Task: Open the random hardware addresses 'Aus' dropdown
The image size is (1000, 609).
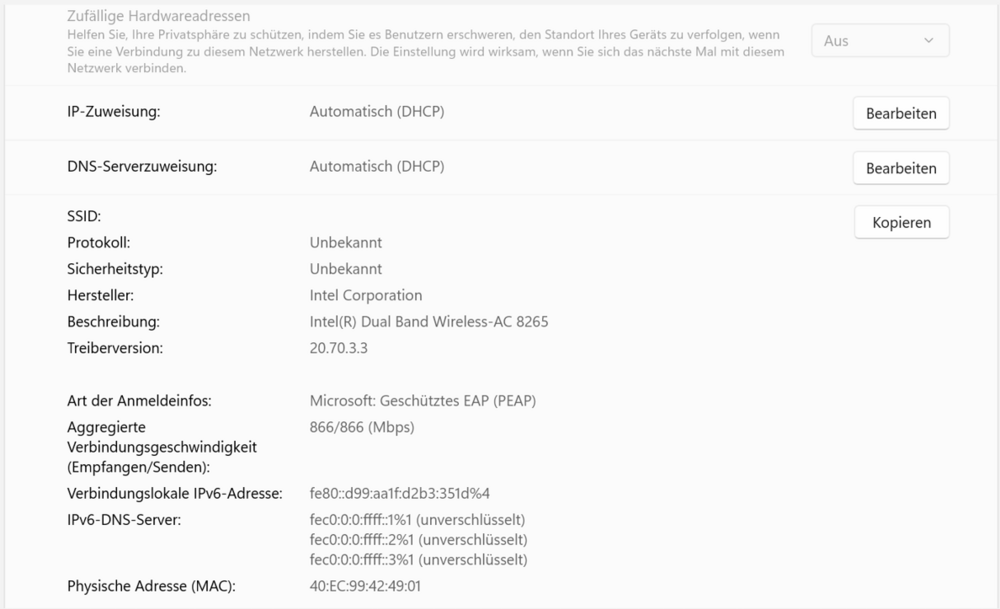Action: point(879,41)
